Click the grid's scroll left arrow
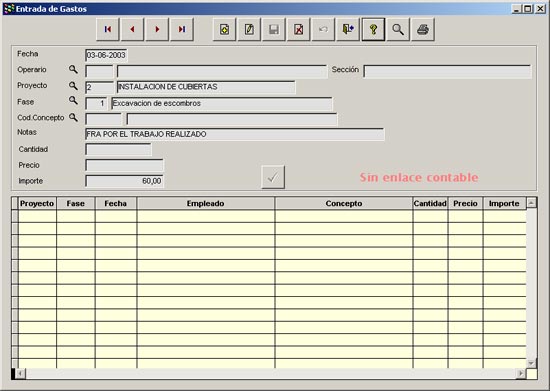 pos(20,374)
